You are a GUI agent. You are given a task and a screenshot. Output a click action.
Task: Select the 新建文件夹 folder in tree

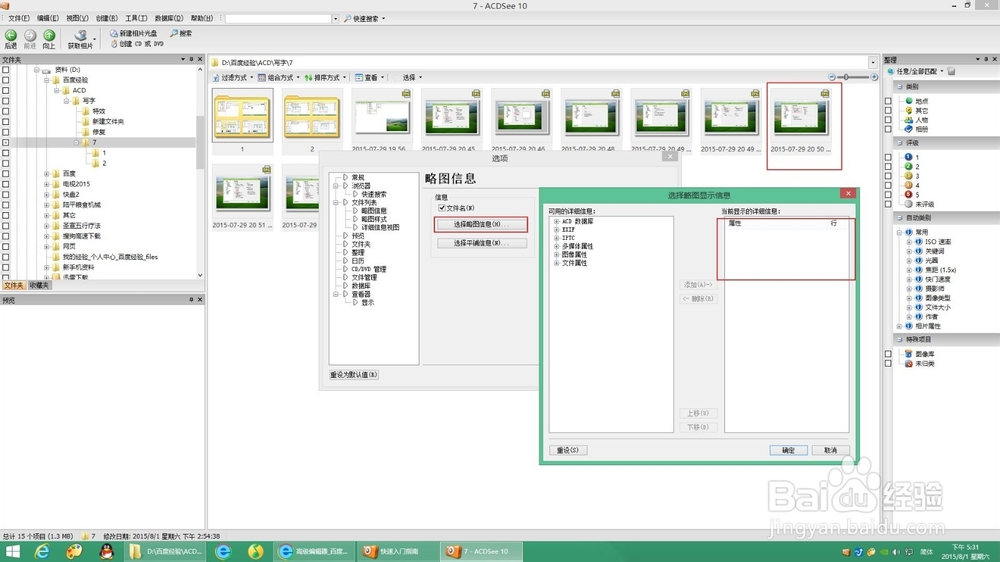tap(108, 121)
